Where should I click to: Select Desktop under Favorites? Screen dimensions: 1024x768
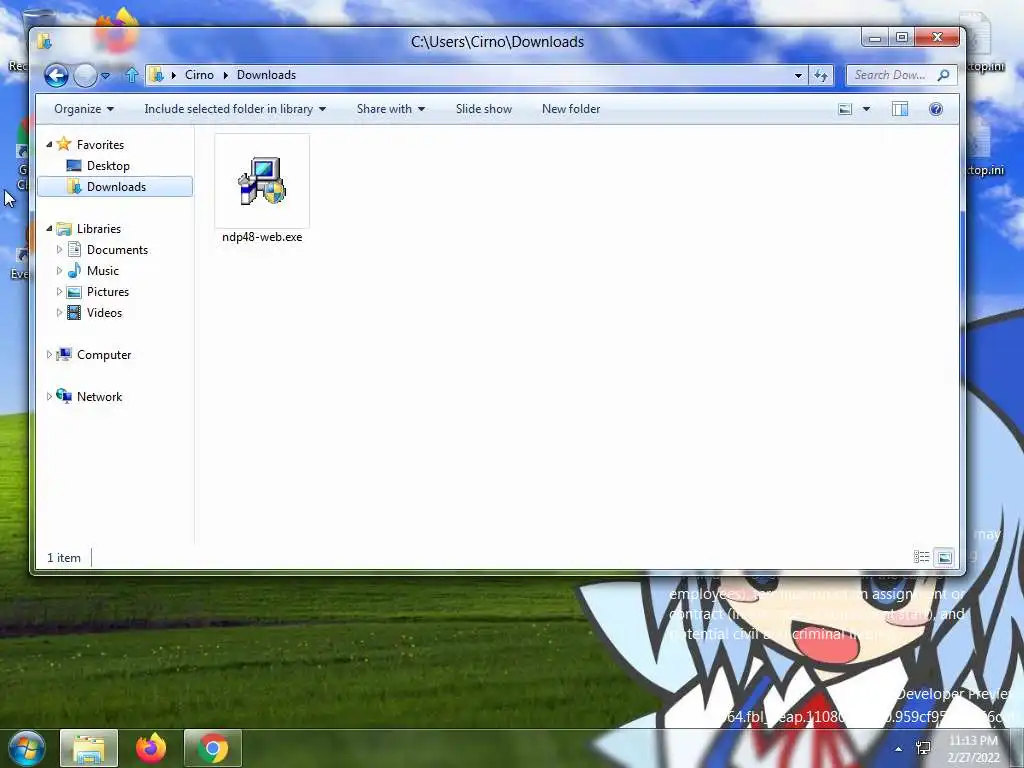point(108,166)
